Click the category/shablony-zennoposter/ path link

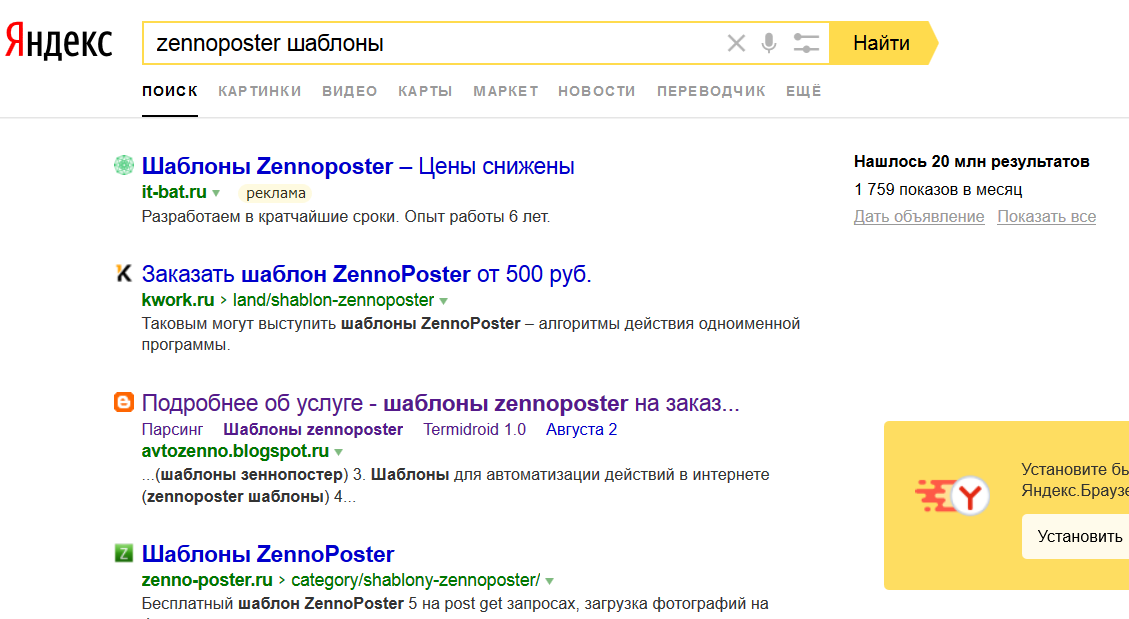coord(415,580)
